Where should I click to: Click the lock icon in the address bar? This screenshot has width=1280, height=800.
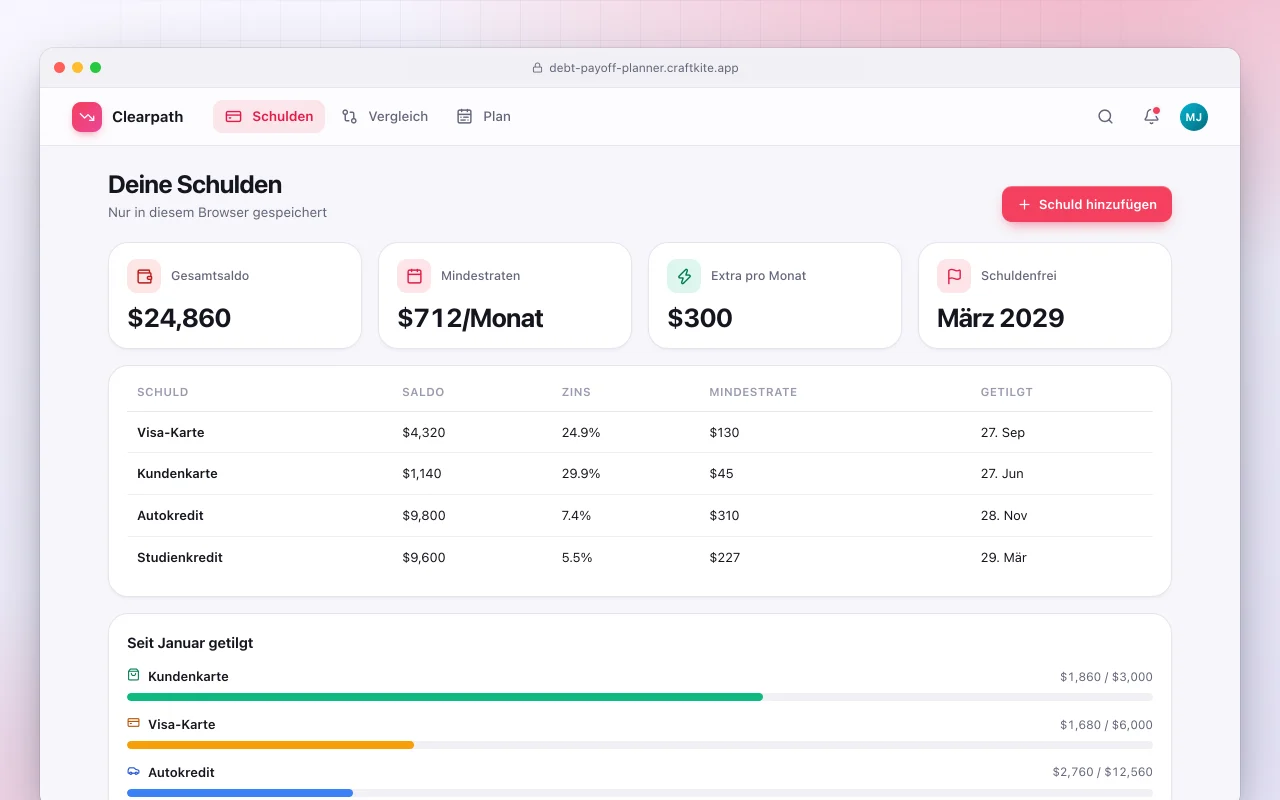coord(538,68)
